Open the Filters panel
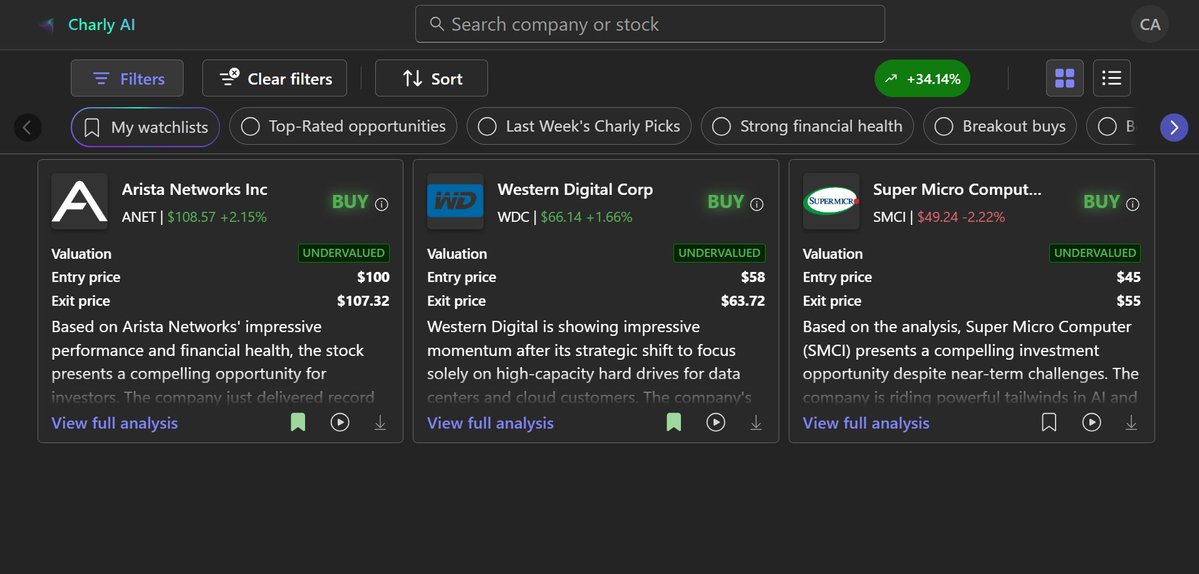This screenshot has width=1199, height=574. pos(127,78)
